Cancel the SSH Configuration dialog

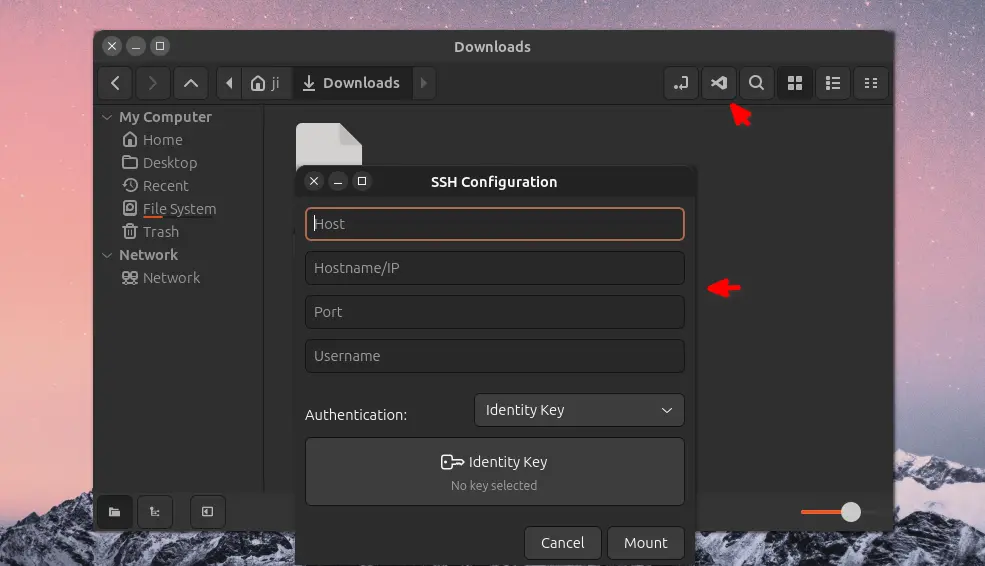click(x=562, y=543)
